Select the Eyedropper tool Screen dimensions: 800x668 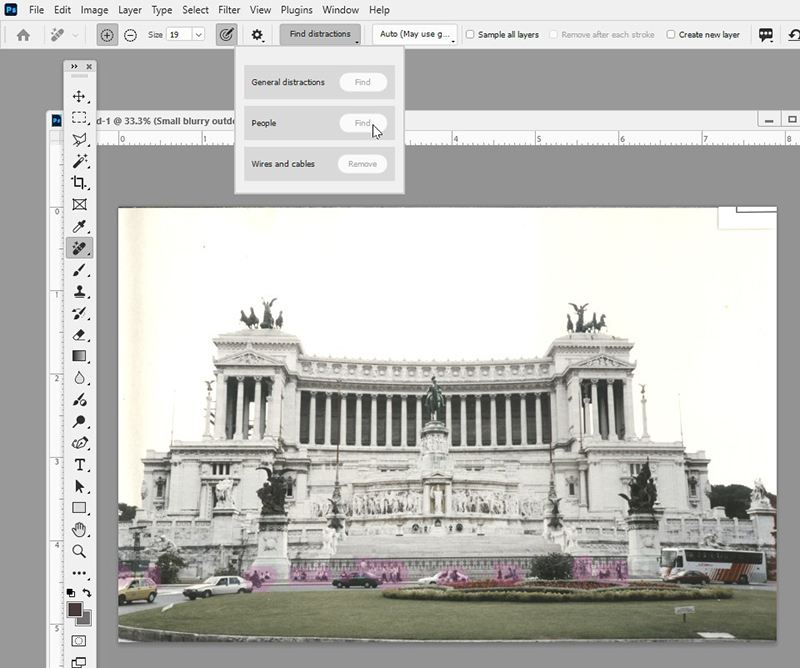(79, 226)
